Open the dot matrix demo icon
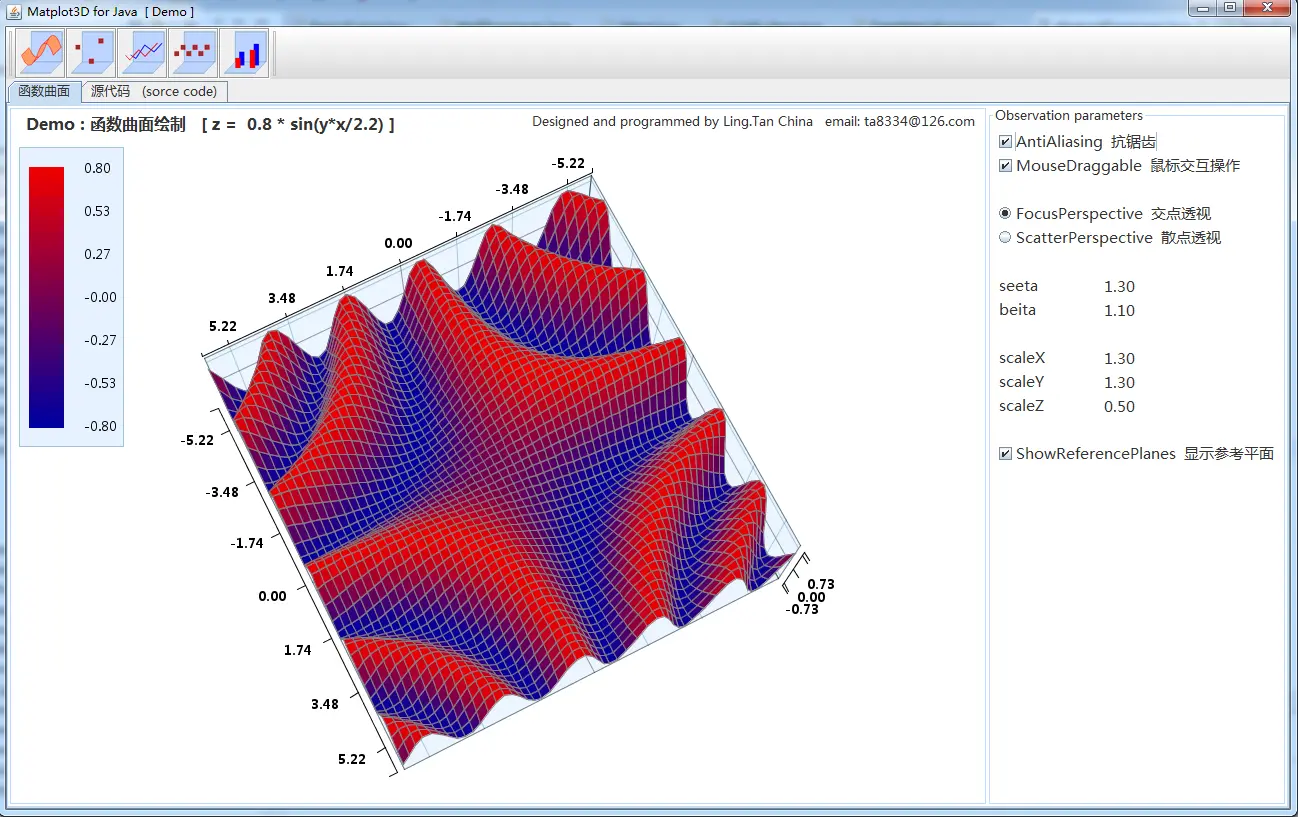 pos(193,53)
